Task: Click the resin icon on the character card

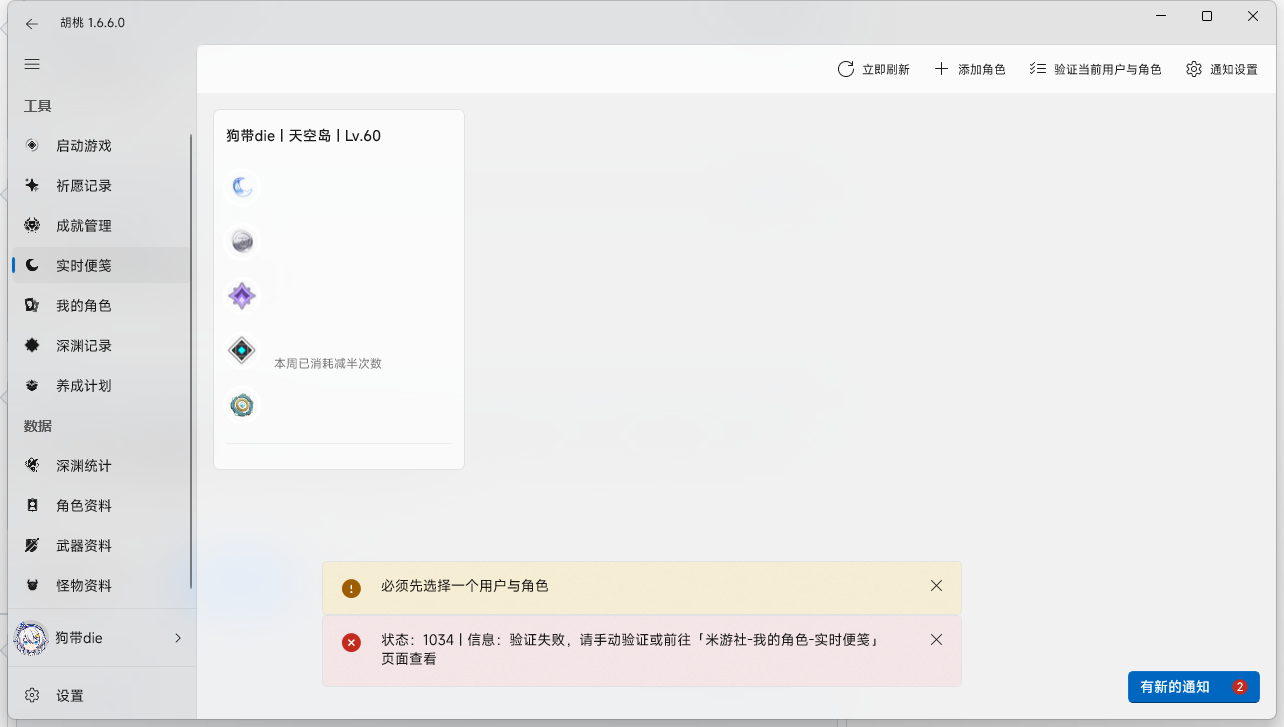Action: click(242, 186)
